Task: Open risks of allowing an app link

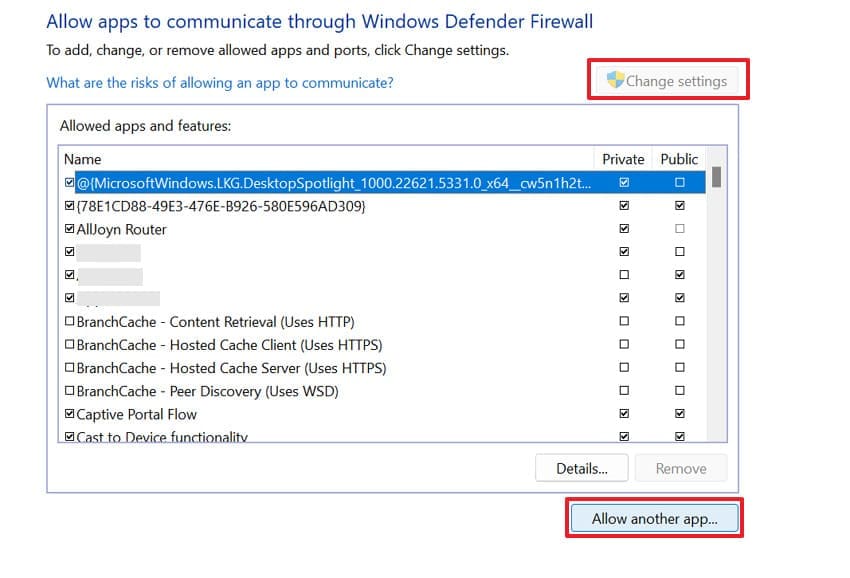Action: 220,82
